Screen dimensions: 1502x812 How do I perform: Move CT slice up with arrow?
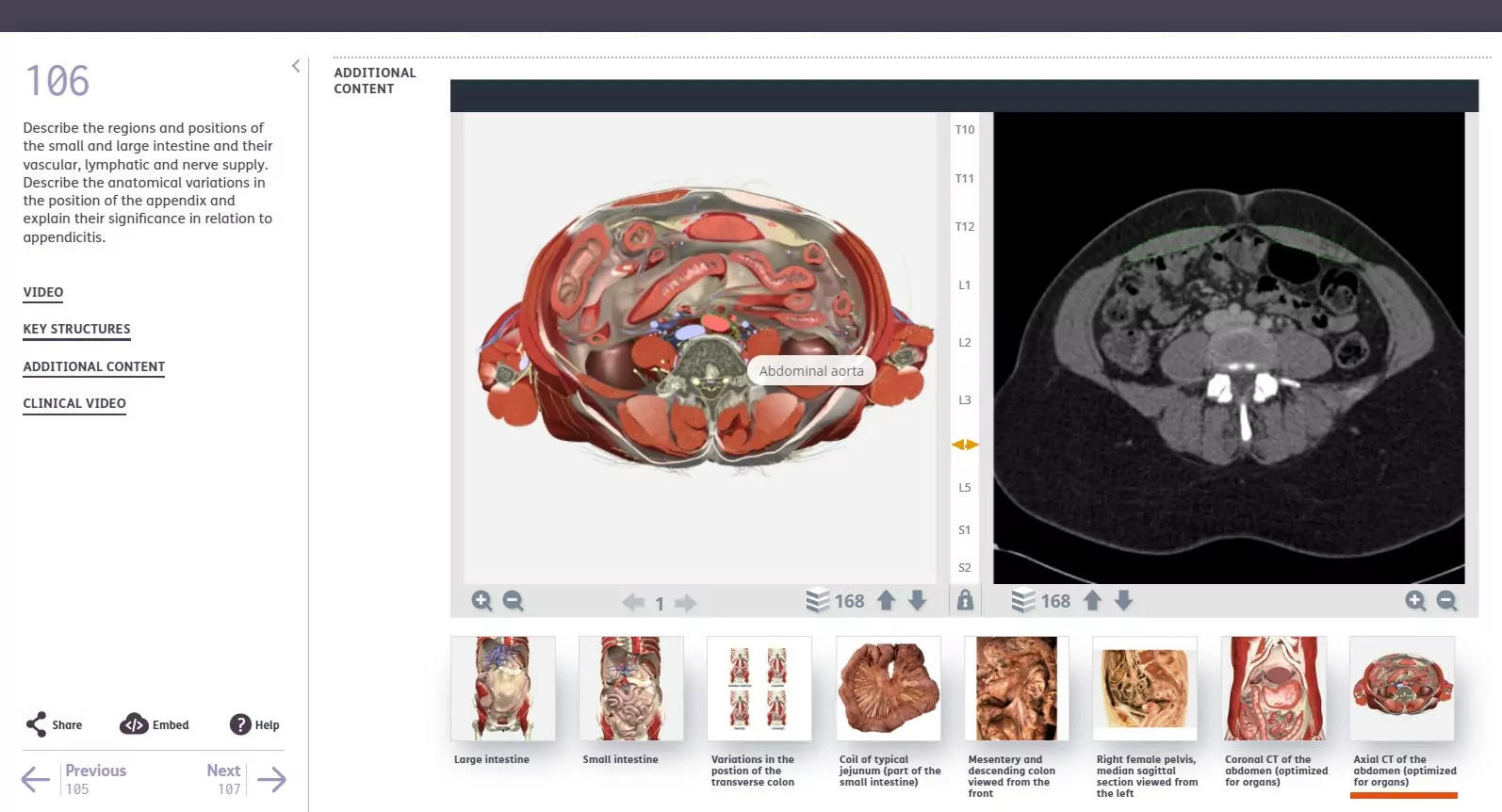pyautogui.click(x=1092, y=601)
